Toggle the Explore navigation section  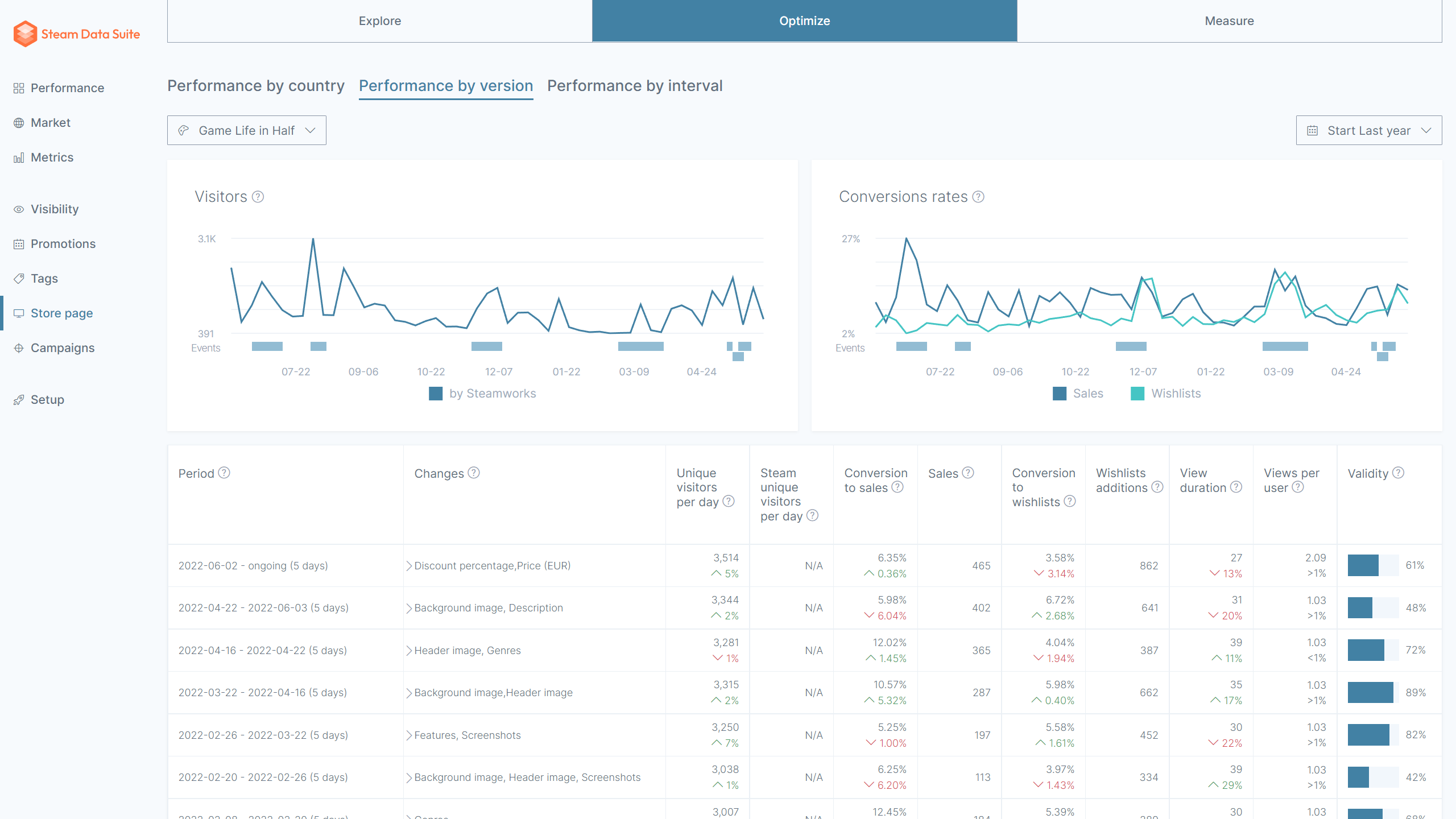380,20
